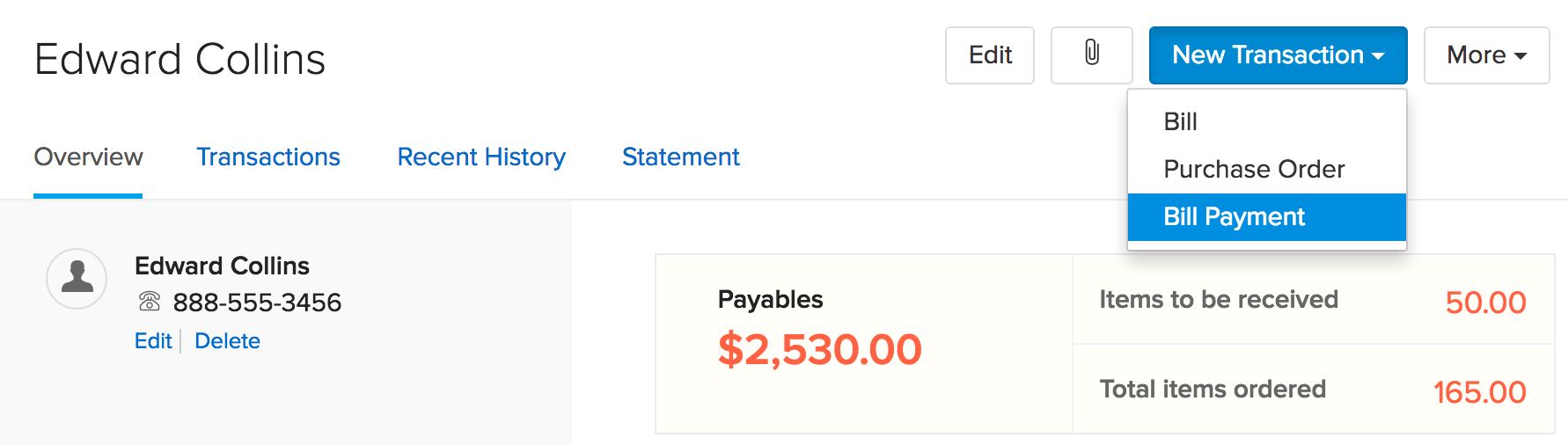Click the Items to be received value 50.00
Image resolution: width=1568 pixels, height=445 pixels.
[x=1485, y=303]
